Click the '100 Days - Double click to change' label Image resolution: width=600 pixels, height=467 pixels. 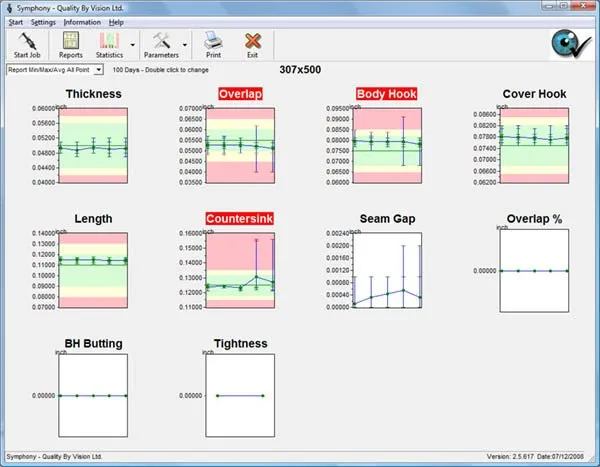(x=160, y=70)
